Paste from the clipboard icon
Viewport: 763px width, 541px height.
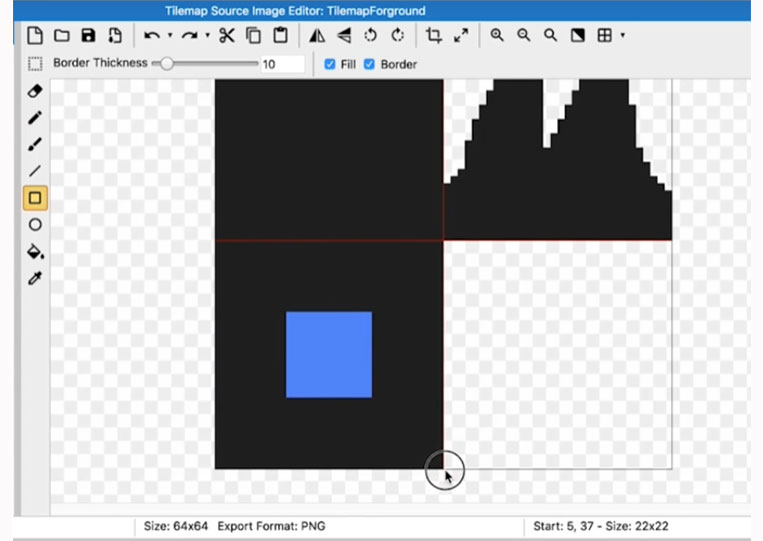[280, 36]
